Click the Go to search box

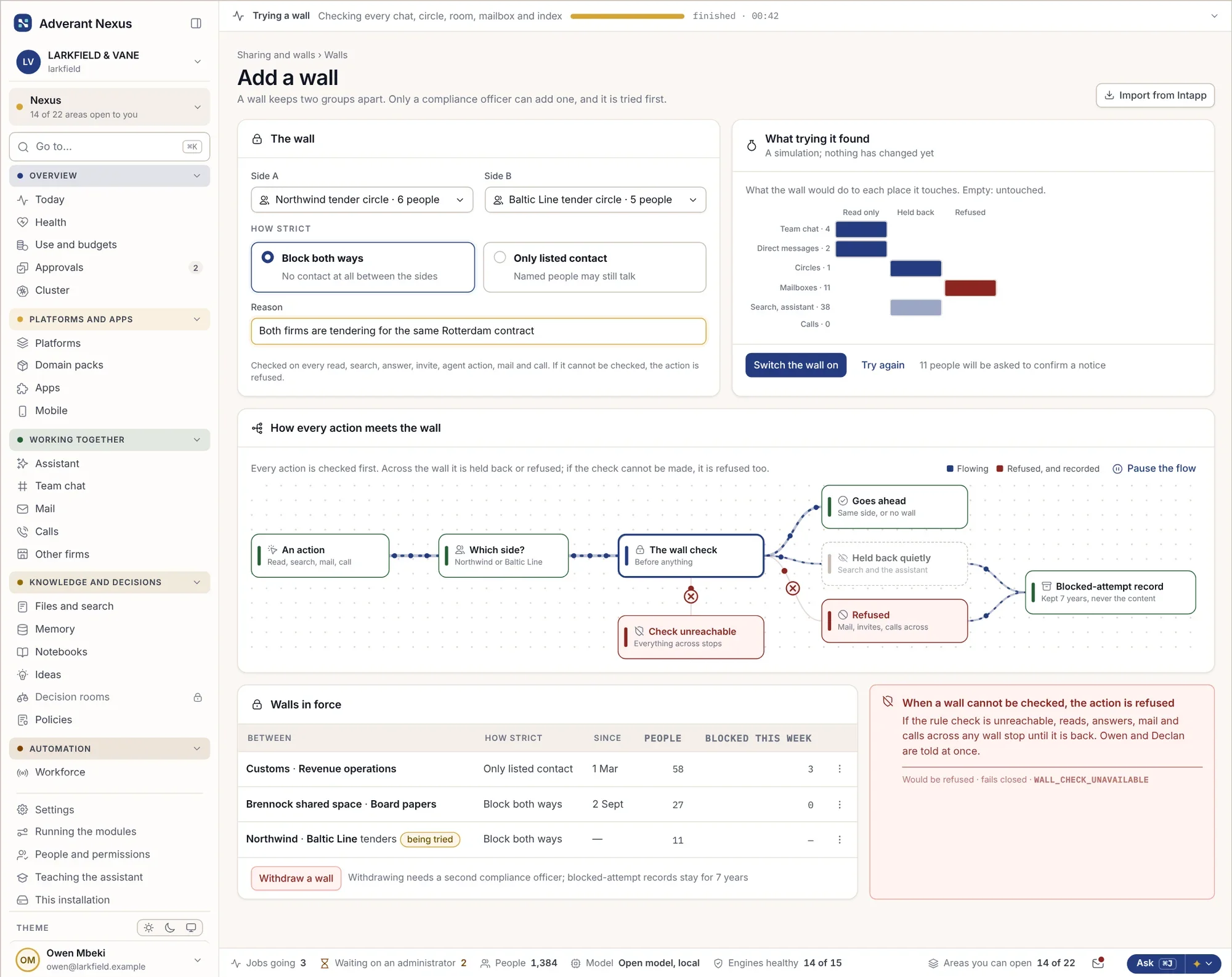(x=110, y=147)
